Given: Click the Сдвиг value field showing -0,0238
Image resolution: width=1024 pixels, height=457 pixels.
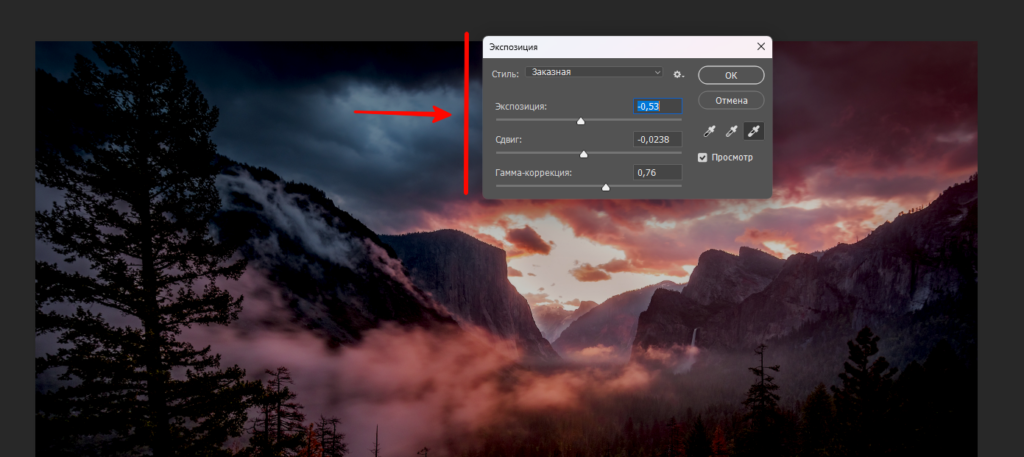Looking at the screenshot, I should [x=658, y=139].
